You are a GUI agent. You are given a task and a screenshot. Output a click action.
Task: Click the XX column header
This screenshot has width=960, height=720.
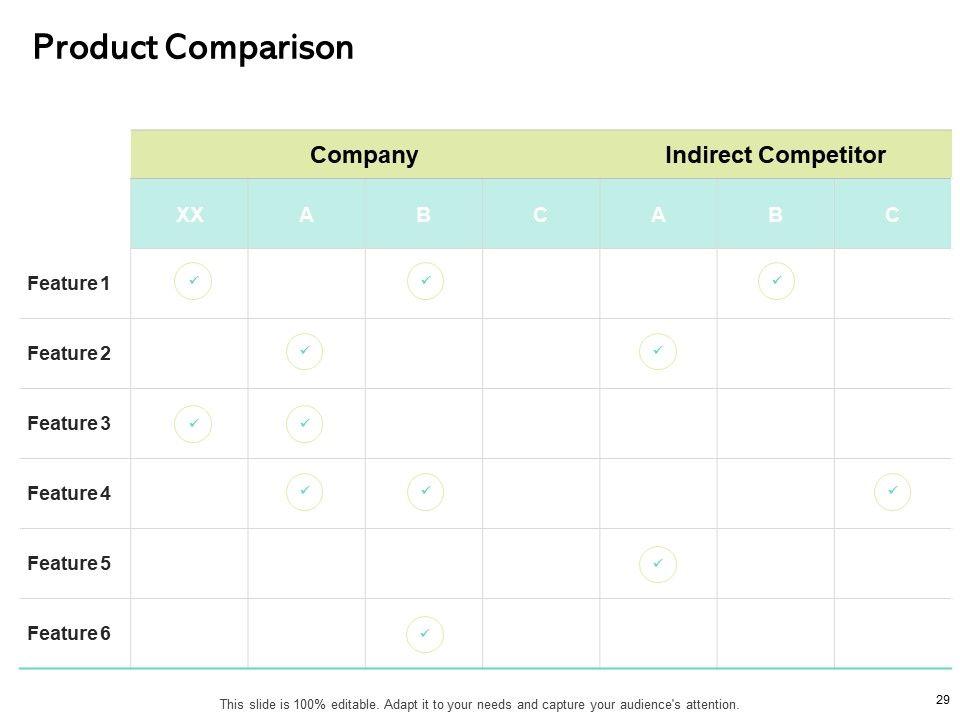point(190,214)
